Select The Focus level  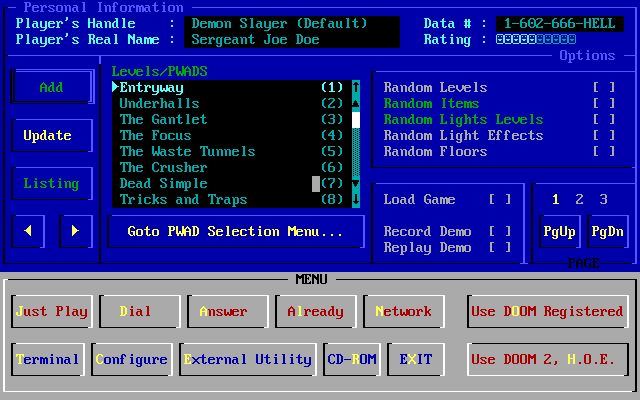point(231,136)
